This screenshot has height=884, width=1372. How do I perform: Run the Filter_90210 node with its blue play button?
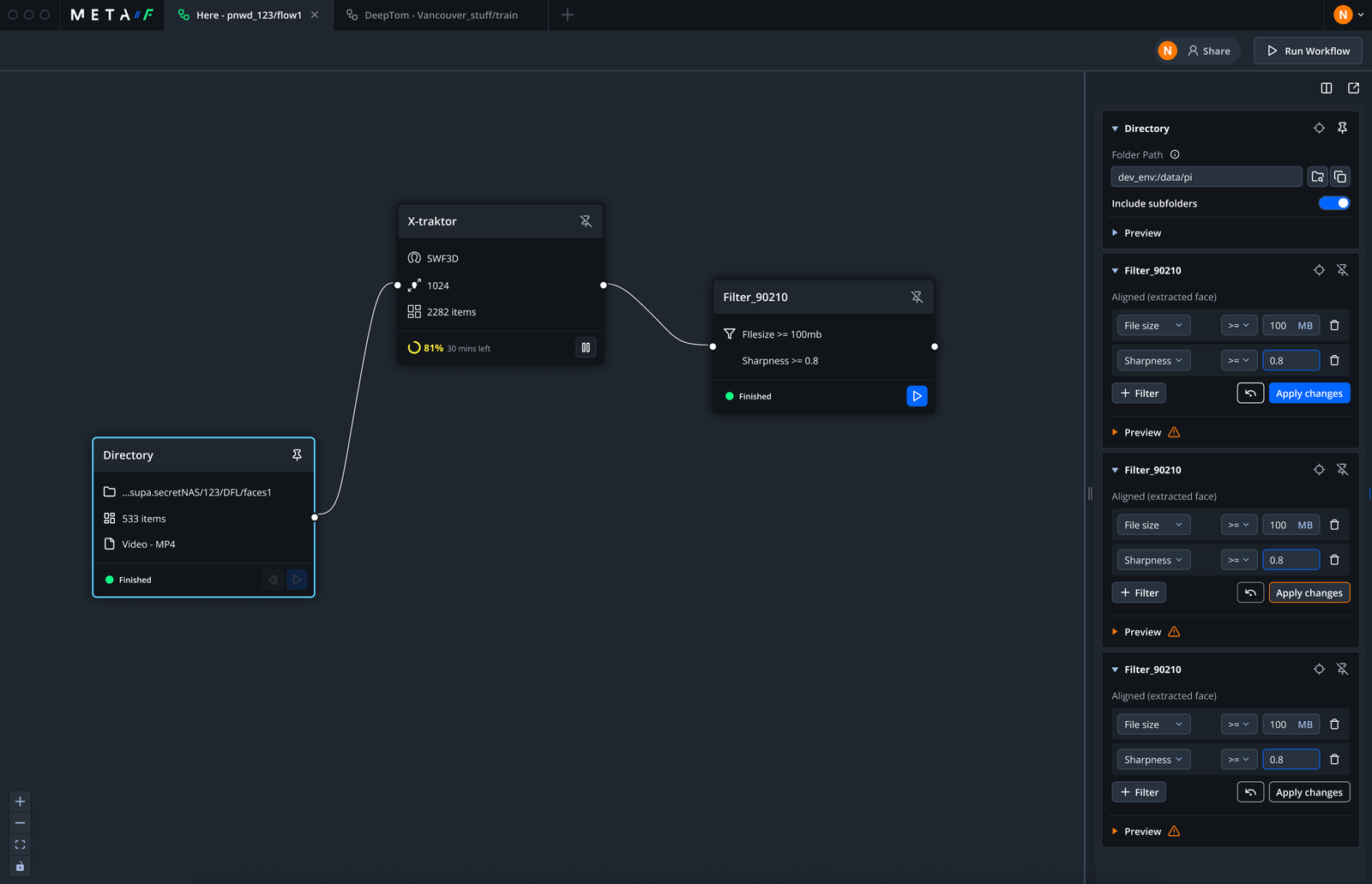click(x=917, y=396)
